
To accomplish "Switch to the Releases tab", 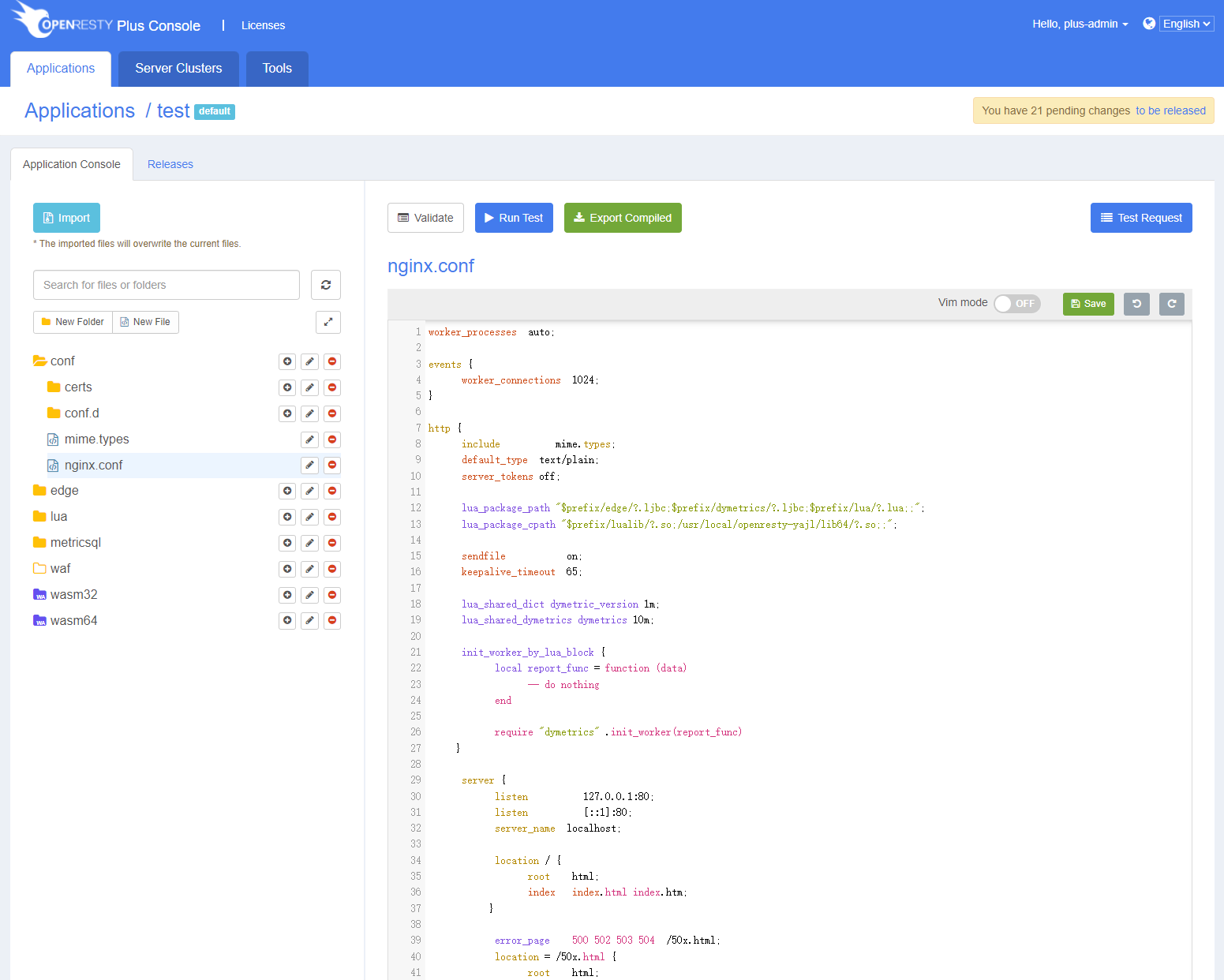I will [170, 164].
